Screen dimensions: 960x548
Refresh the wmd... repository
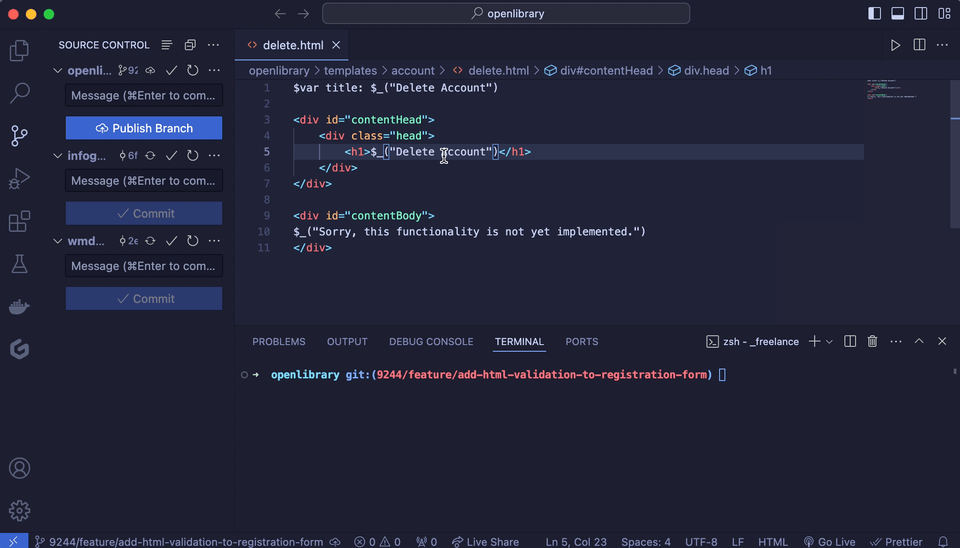tap(192, 241)
